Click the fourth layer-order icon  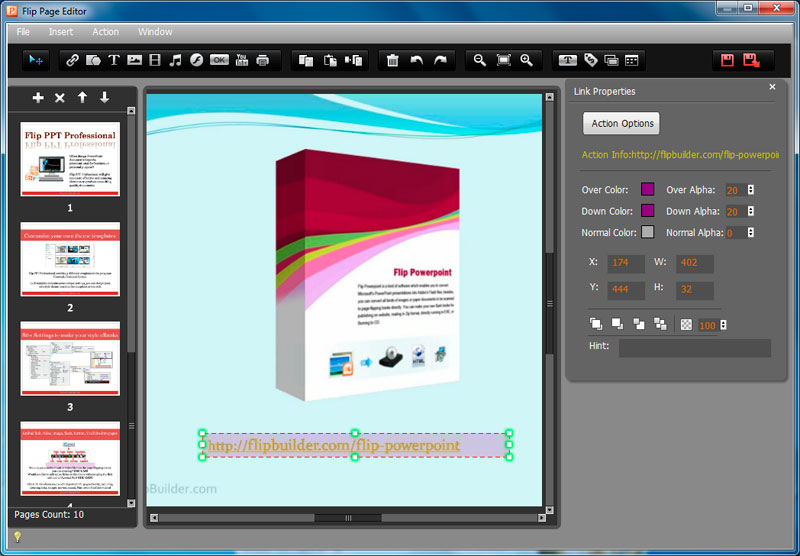click(x=660, y=324)
